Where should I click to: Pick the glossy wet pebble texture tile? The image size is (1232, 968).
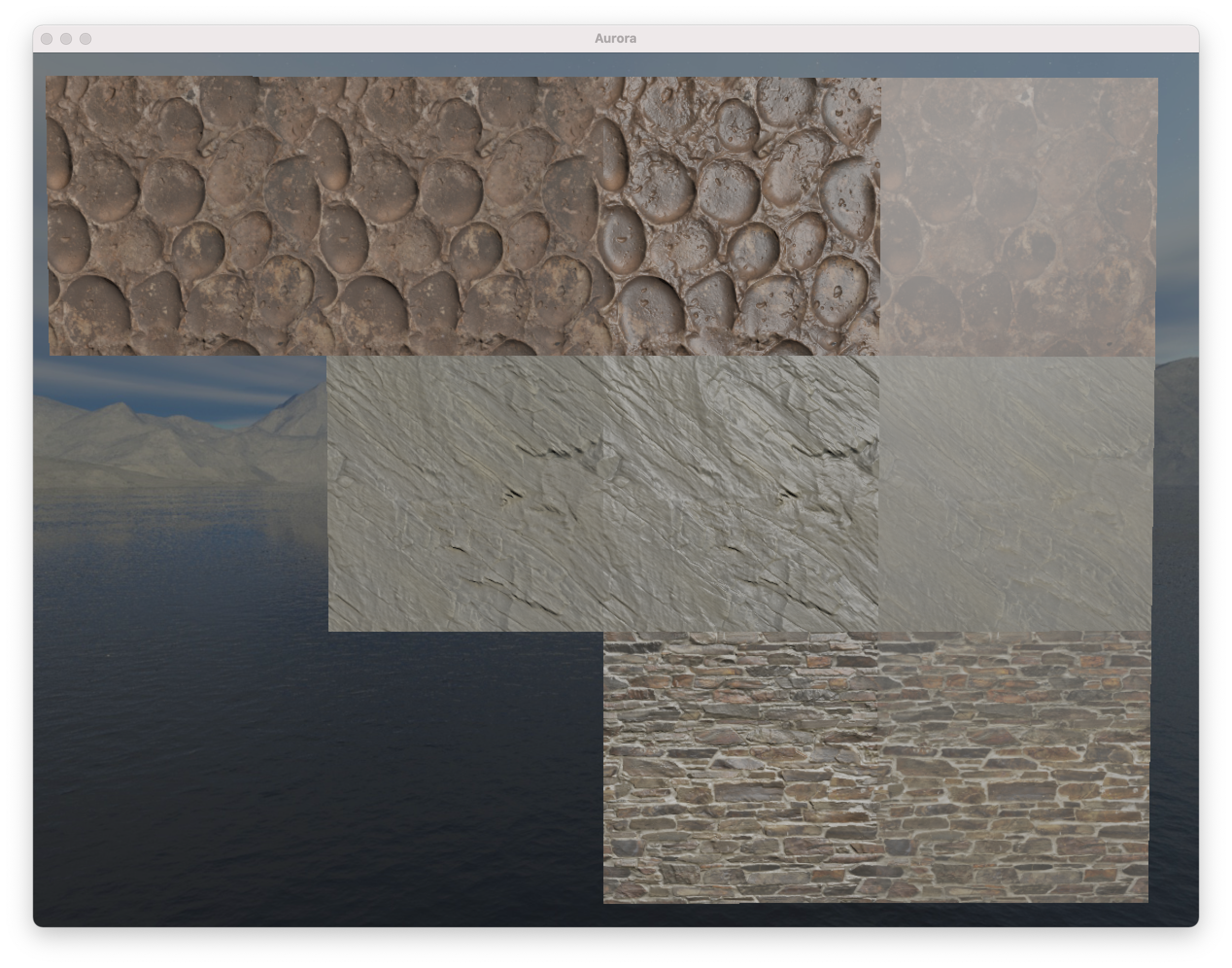point(742,215)
